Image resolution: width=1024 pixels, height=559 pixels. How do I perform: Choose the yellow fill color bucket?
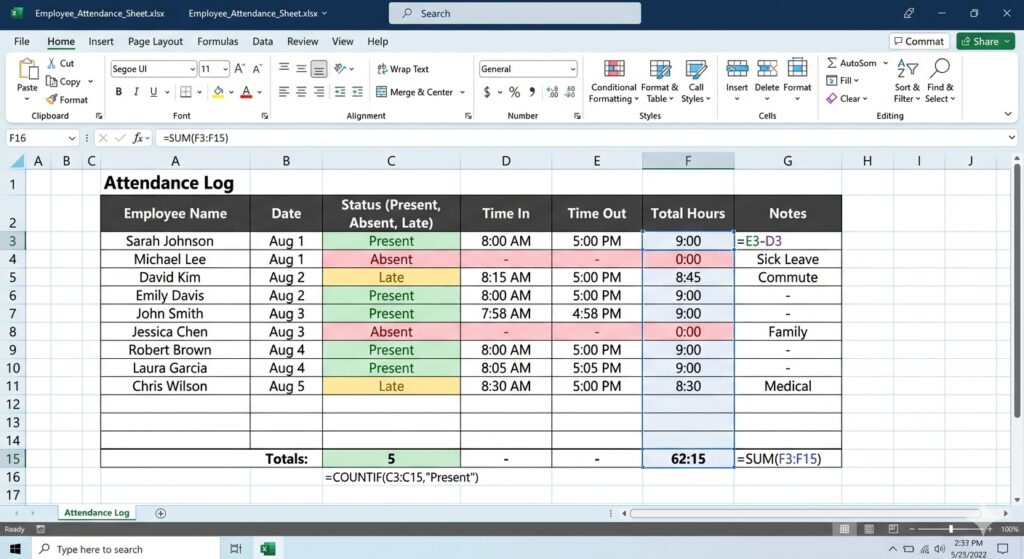coord(218,92)
